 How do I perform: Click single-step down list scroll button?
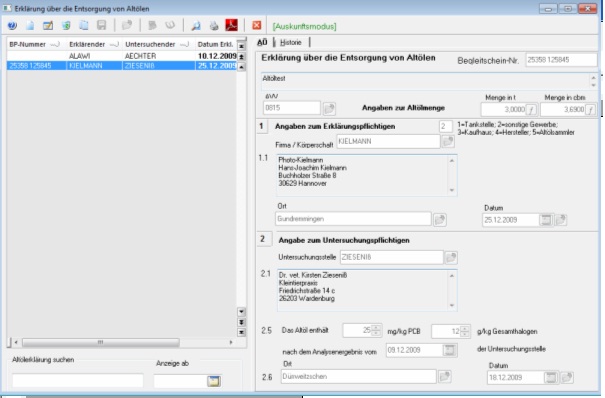242,312
